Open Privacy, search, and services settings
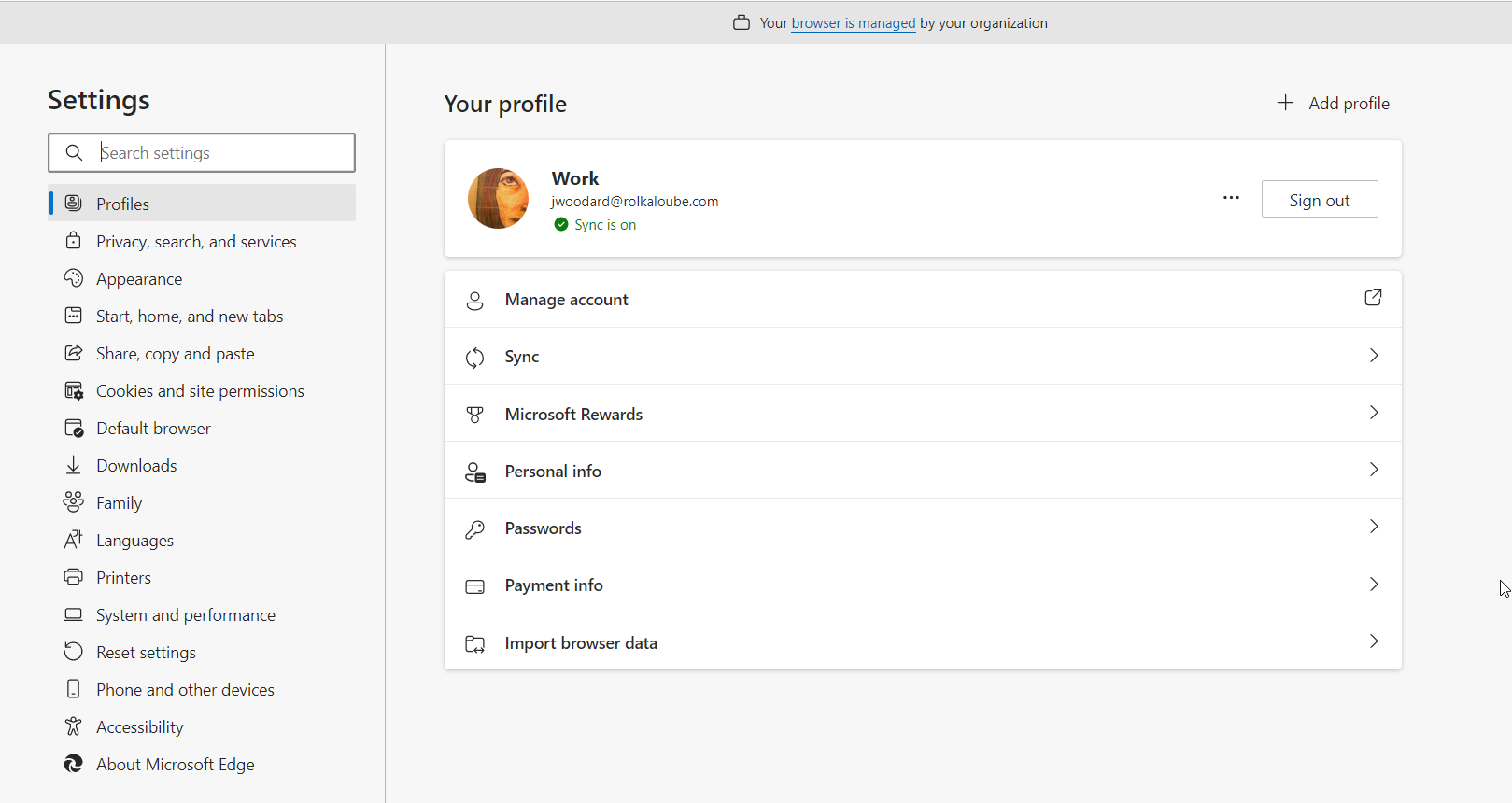 196,242
